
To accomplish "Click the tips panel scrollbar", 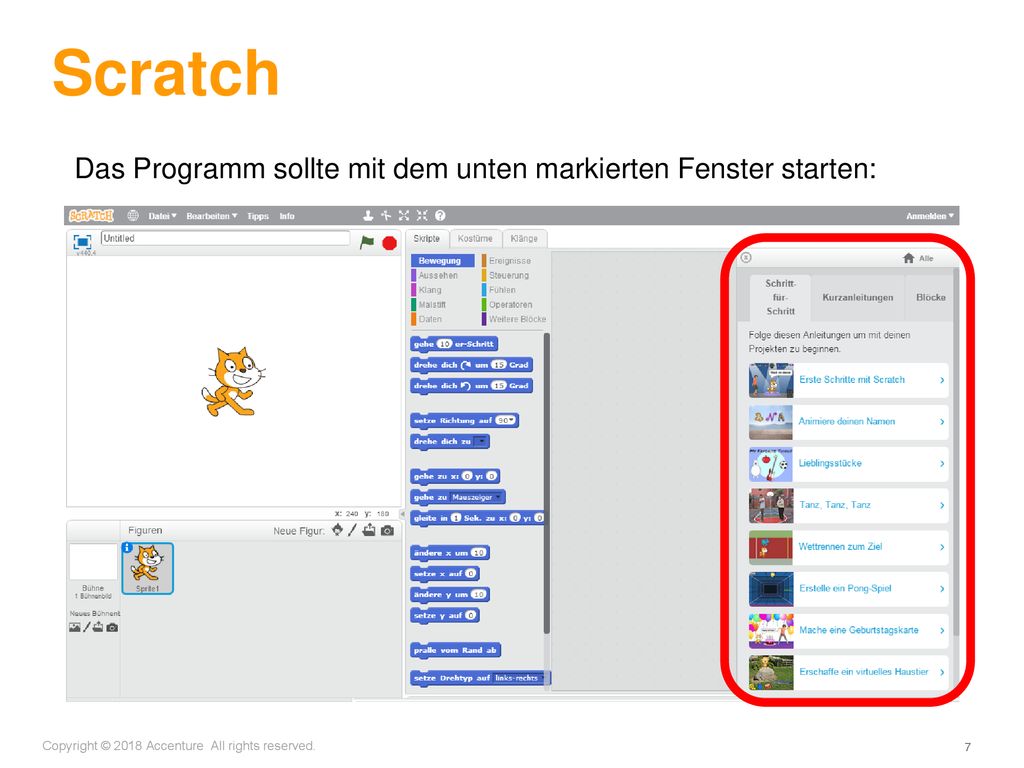I will pos(956,451).
